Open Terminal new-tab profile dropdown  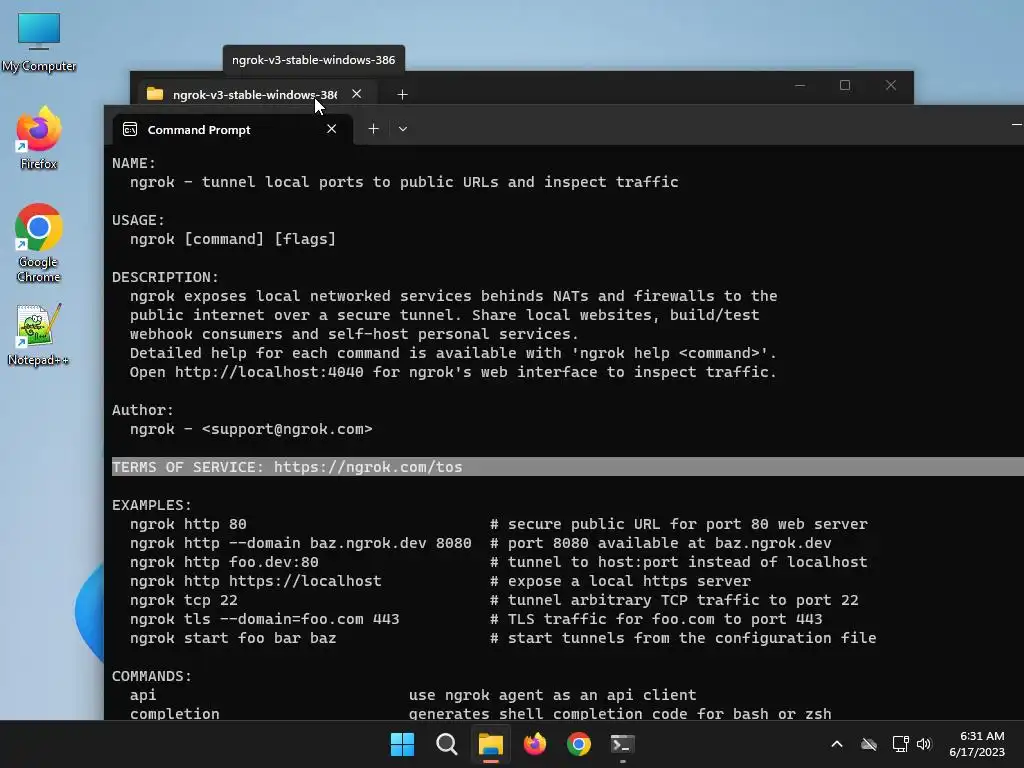(x=403, y=129)
